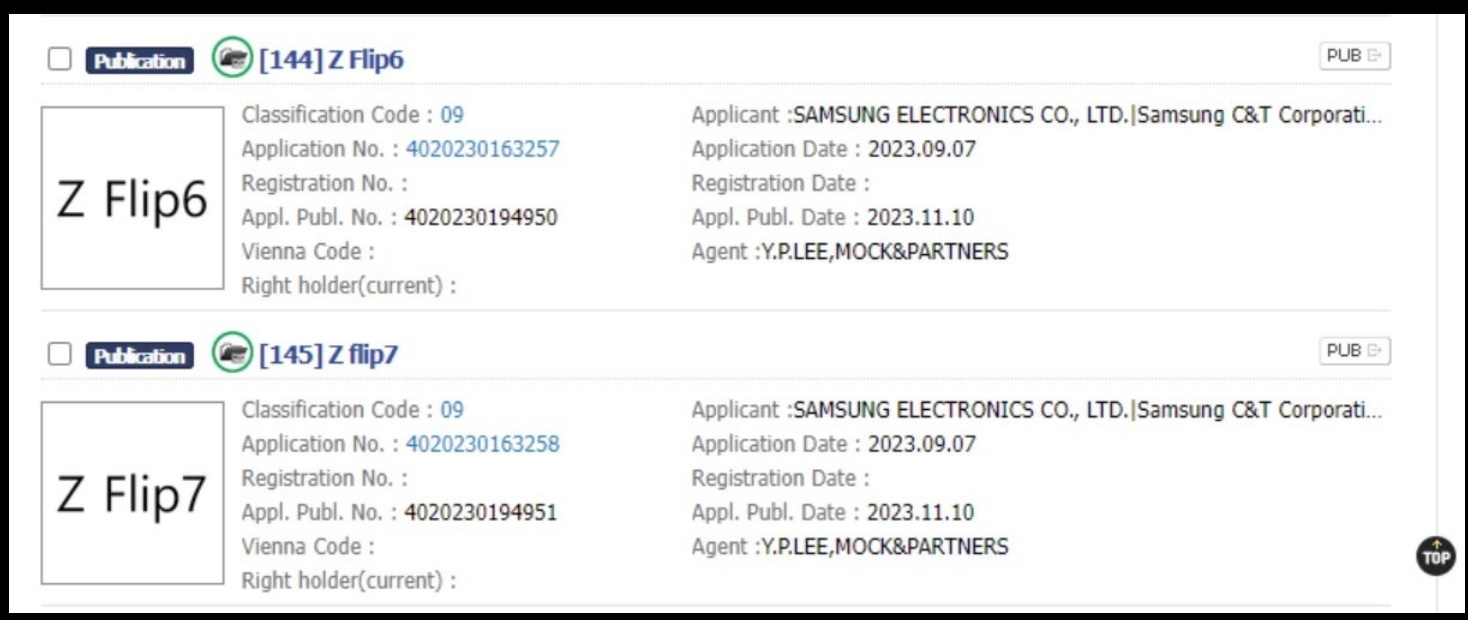Click the PUB button for Z flip7
Screen dimensions: 1468x620
tap(1354, 351)
